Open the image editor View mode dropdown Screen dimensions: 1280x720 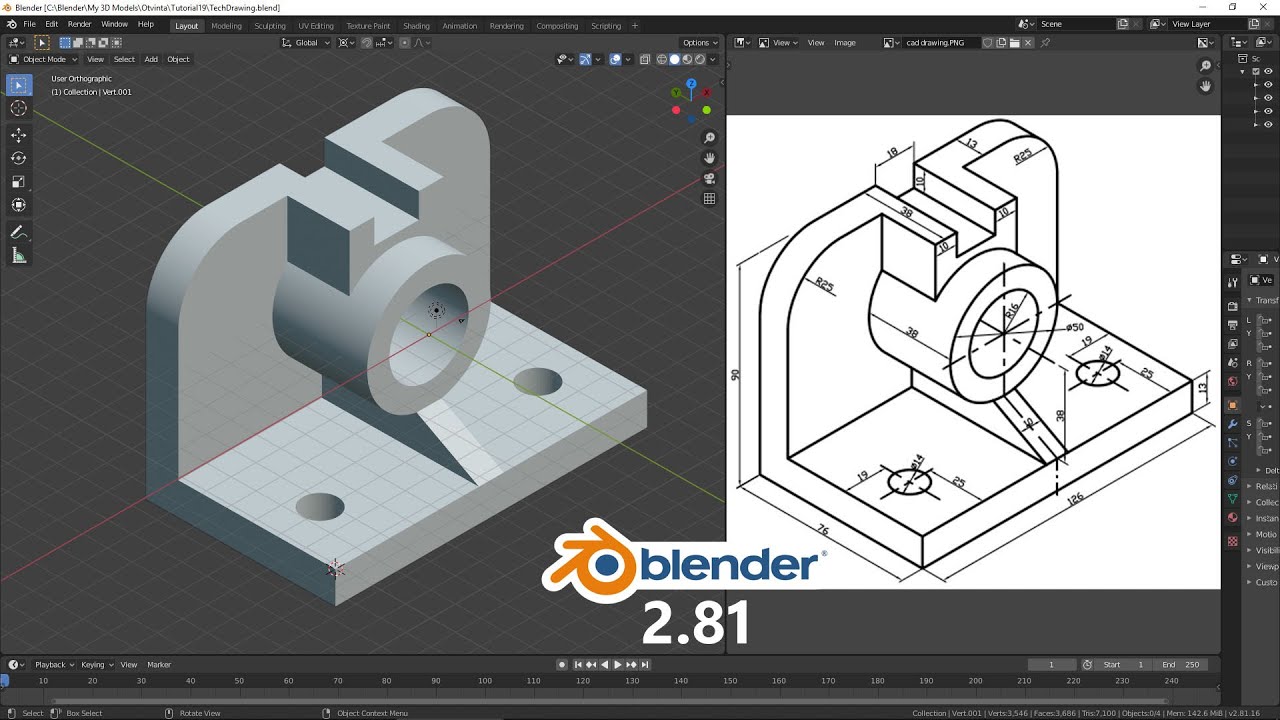(778, 43)
